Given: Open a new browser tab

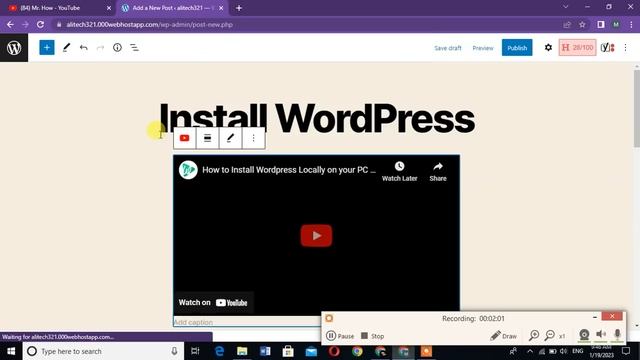Looking at the screenshot, I should pos(239,8).
